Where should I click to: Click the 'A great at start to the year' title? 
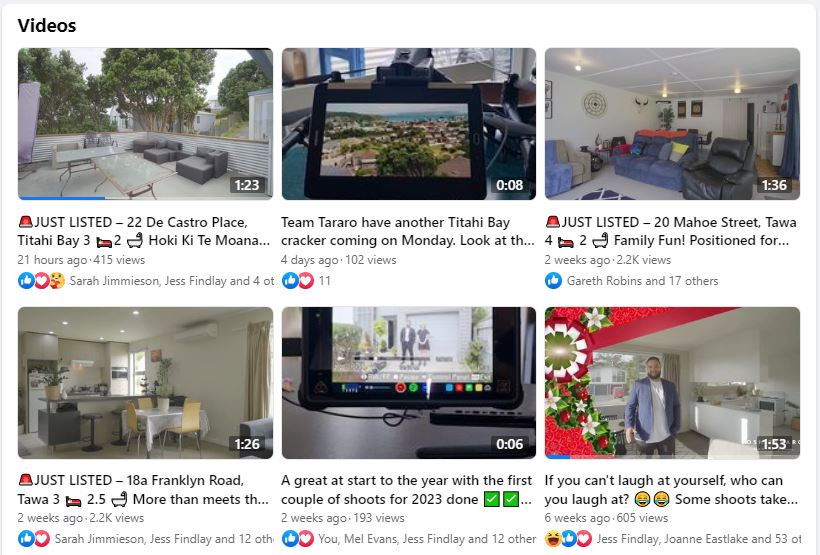tap(407, 490)
